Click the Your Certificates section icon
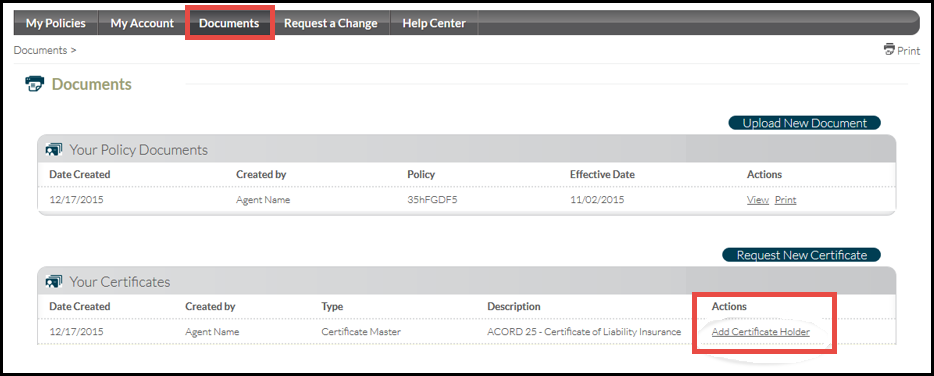The image size is (934, 376). click(x=54, y=281)
